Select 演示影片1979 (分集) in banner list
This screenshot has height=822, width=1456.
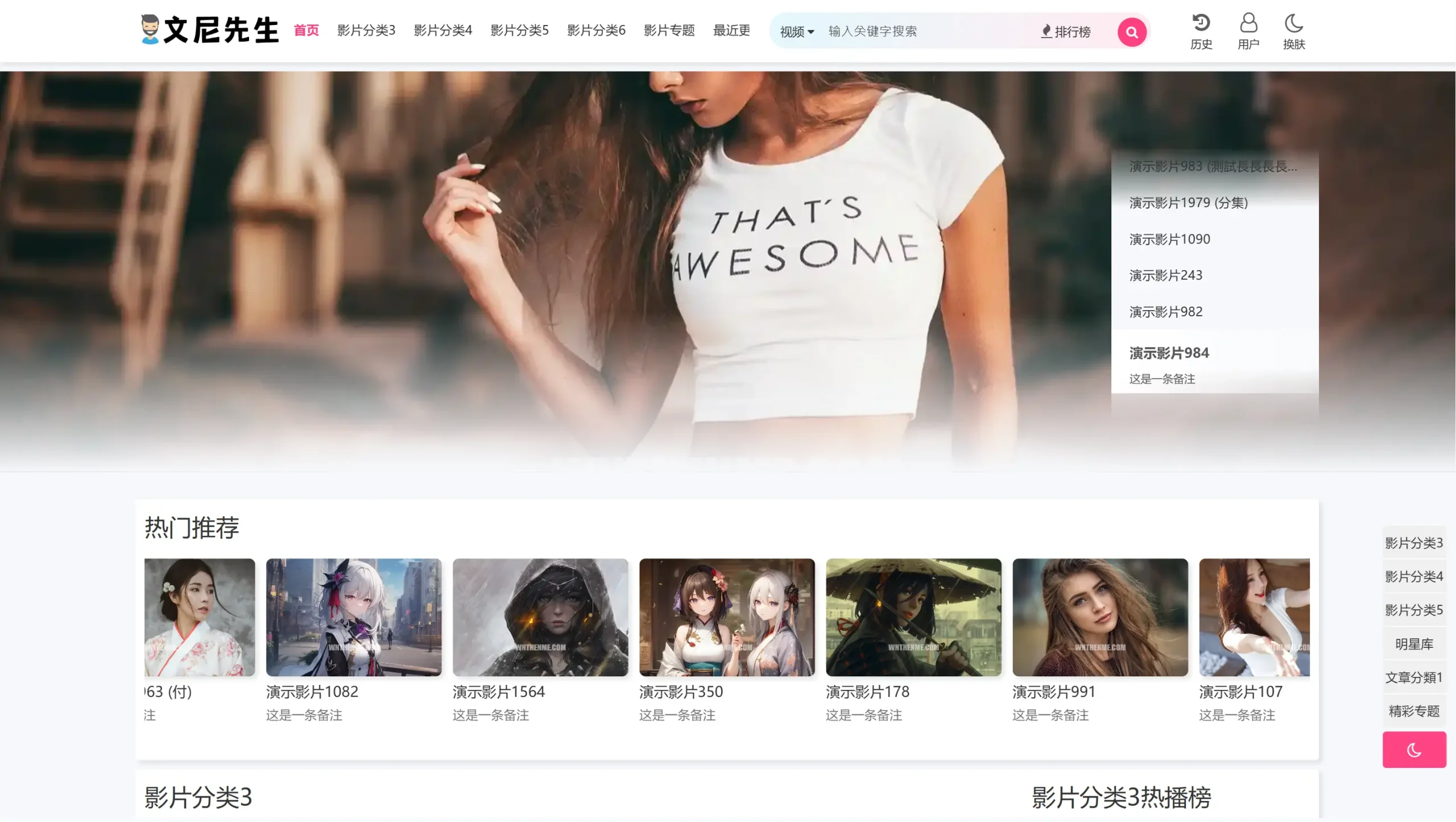pyautogui.click(x=1188, y=203)
